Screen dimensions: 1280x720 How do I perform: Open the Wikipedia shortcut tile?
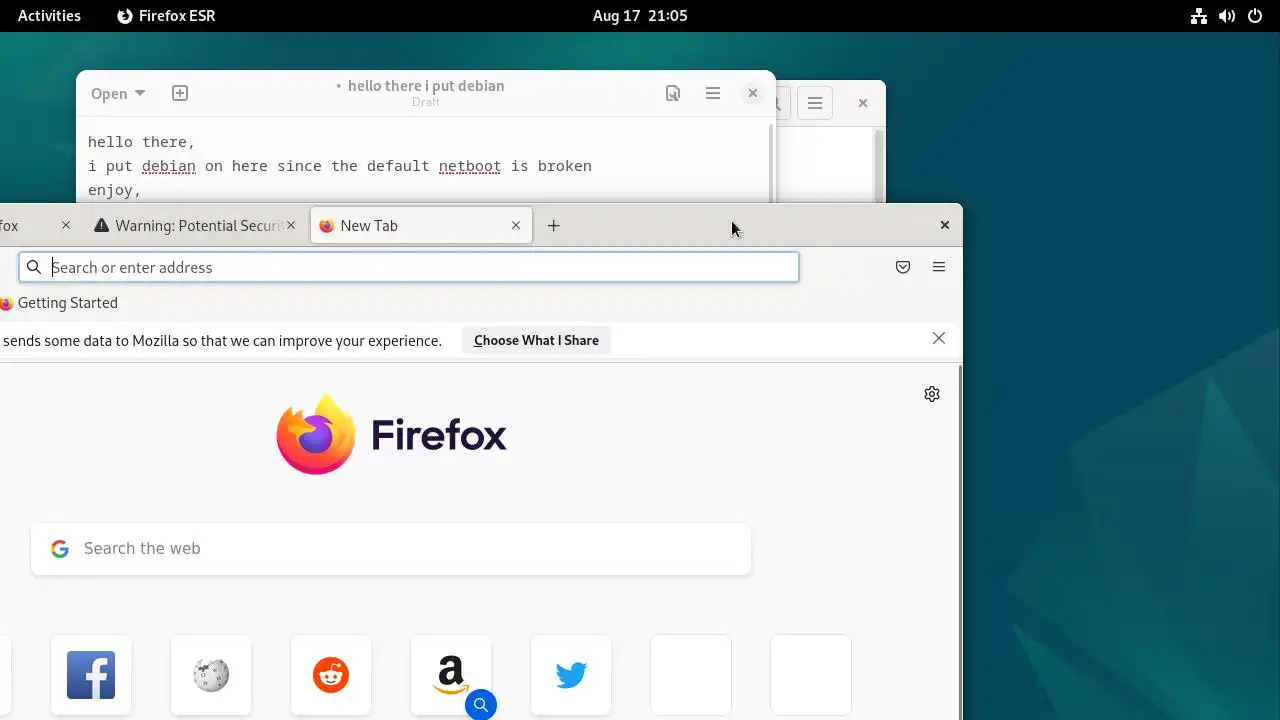tap(211, 675)
